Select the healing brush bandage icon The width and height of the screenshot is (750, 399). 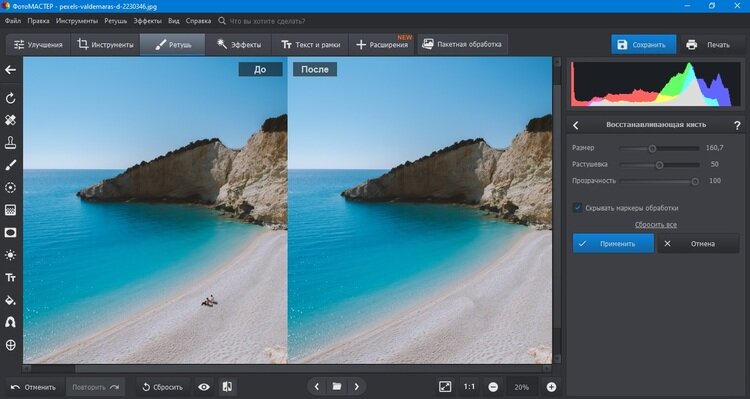point(10,120)
